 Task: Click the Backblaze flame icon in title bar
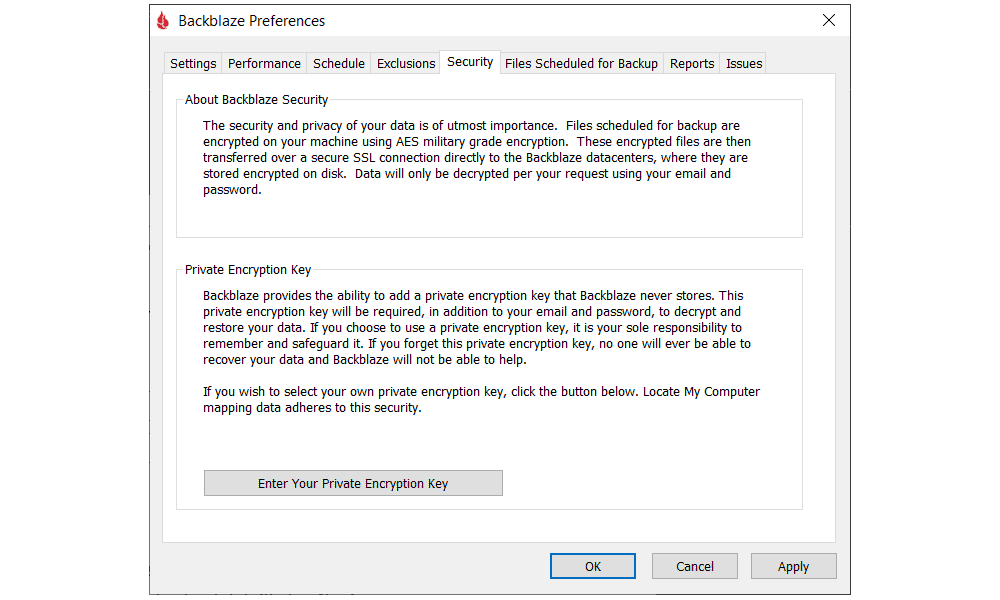coord(163,20)
